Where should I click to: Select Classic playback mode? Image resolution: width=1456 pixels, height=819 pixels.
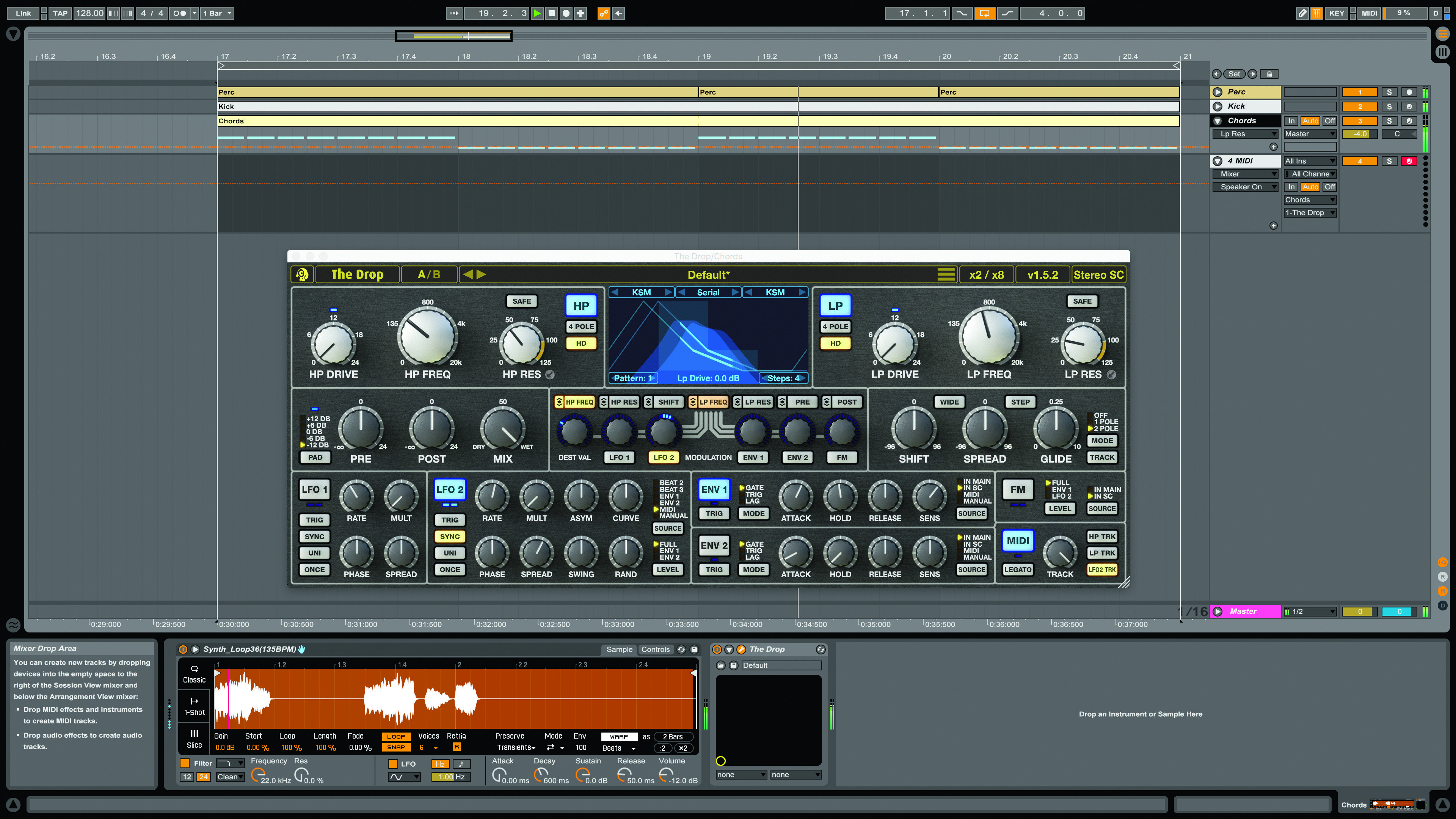194,674
